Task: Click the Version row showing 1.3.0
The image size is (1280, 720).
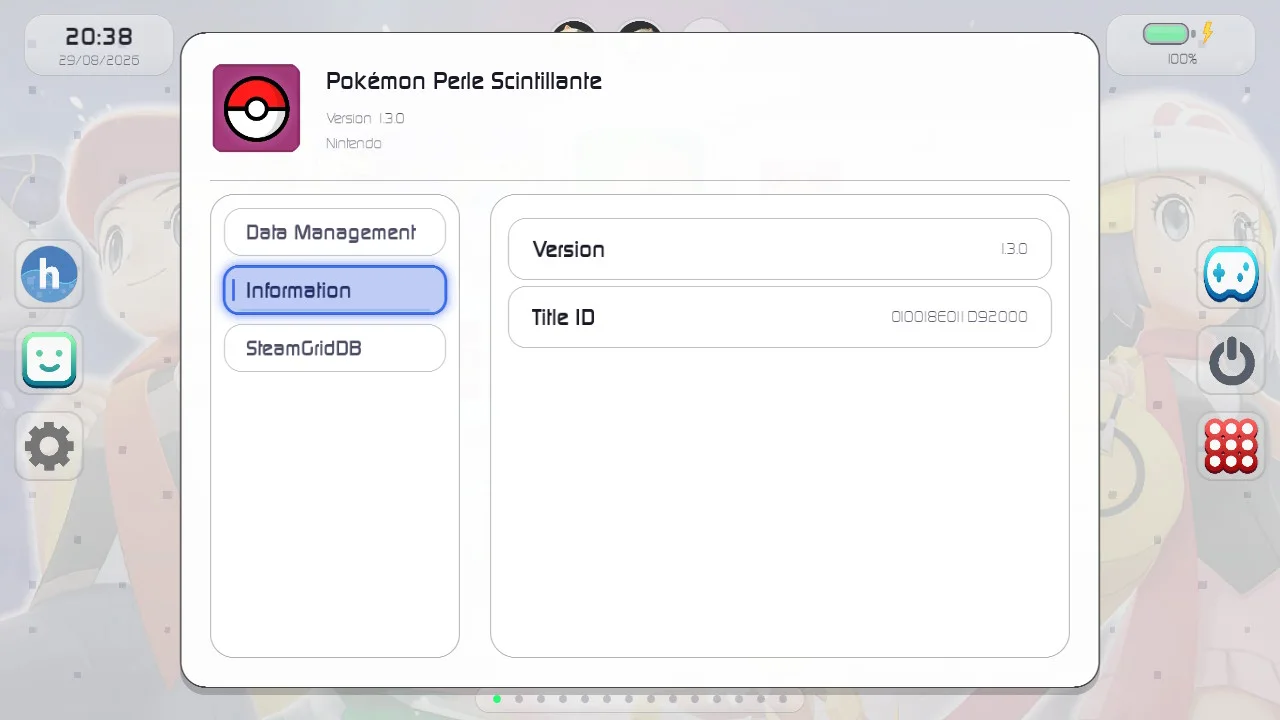Action: point(780,249)
